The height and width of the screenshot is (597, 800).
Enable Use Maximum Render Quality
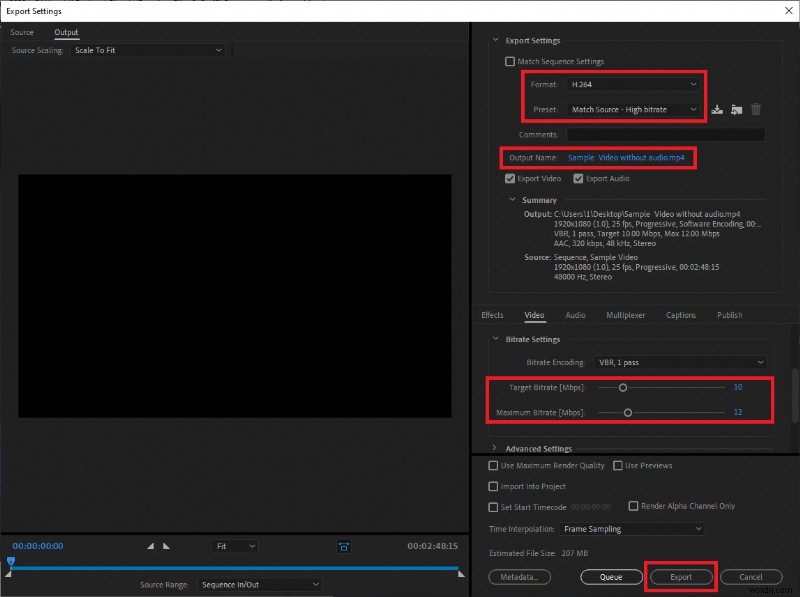coord(493,465)
